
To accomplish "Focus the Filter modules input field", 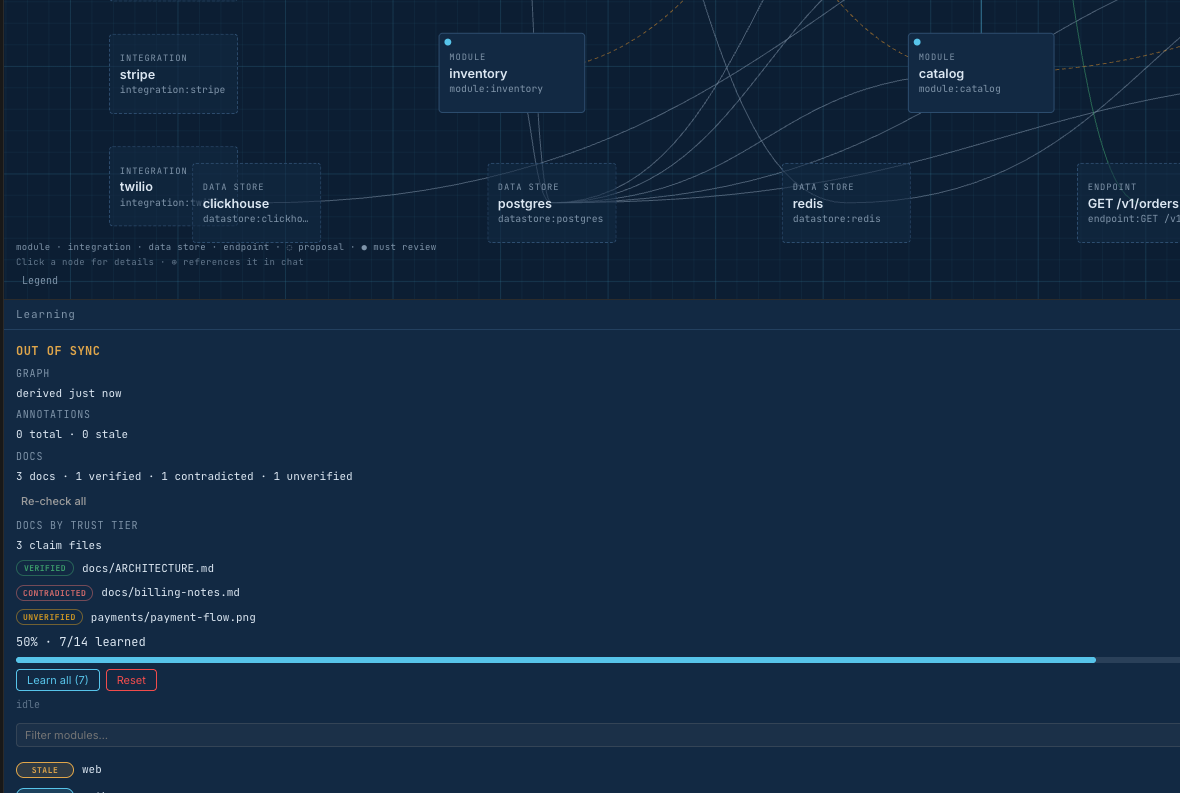I will [598, 735].
